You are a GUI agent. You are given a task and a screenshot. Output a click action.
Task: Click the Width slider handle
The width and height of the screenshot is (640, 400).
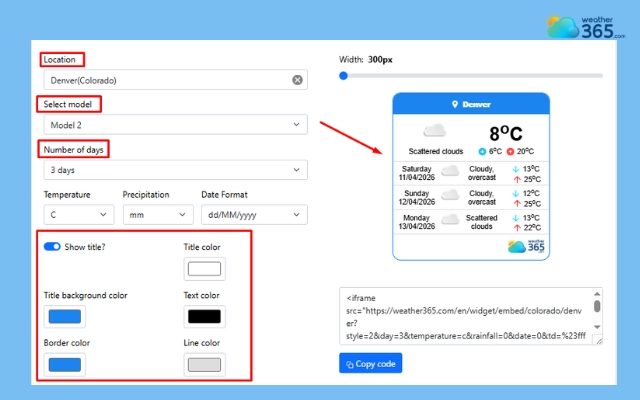pos(344,75)
